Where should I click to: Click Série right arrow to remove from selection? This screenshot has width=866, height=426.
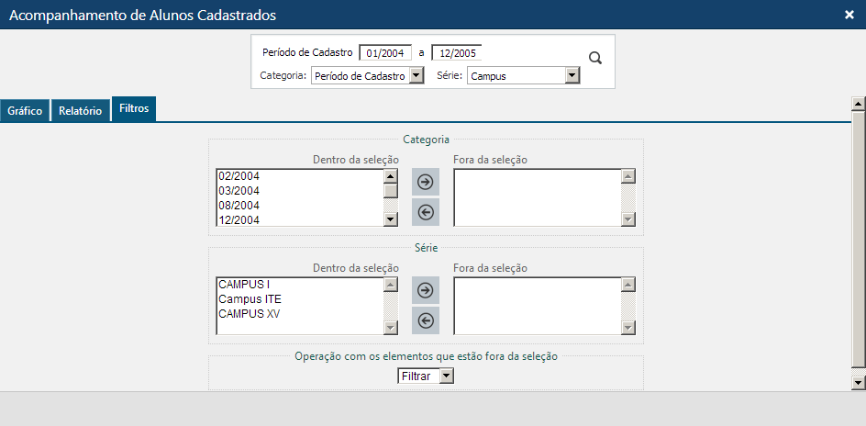click(x=425, y=290)
